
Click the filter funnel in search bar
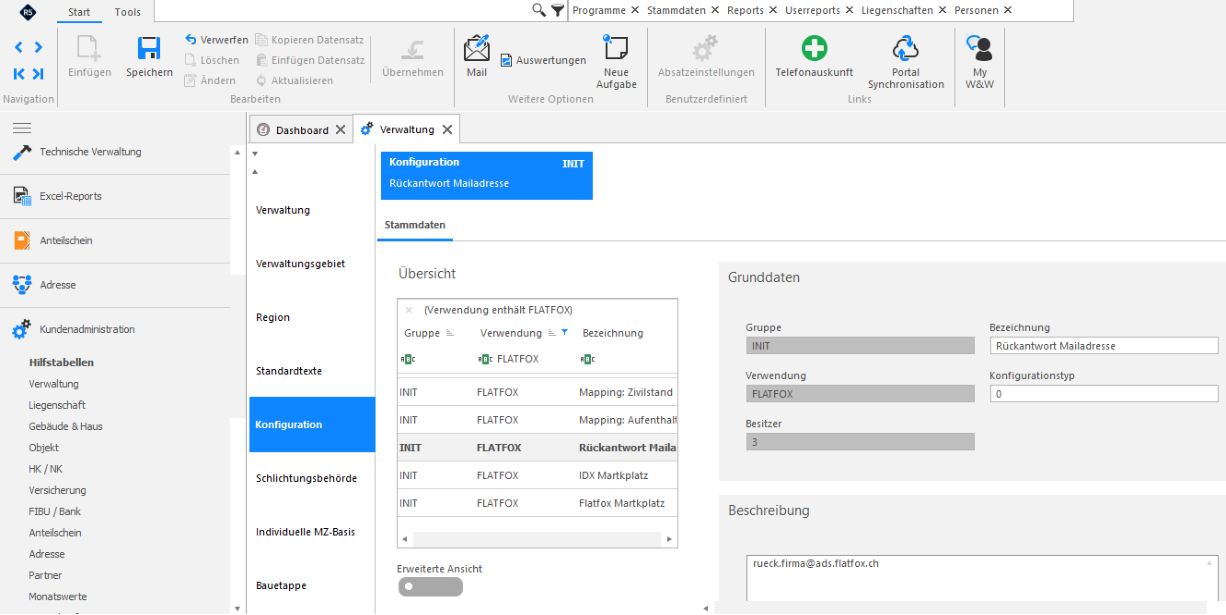click(557, 10)
